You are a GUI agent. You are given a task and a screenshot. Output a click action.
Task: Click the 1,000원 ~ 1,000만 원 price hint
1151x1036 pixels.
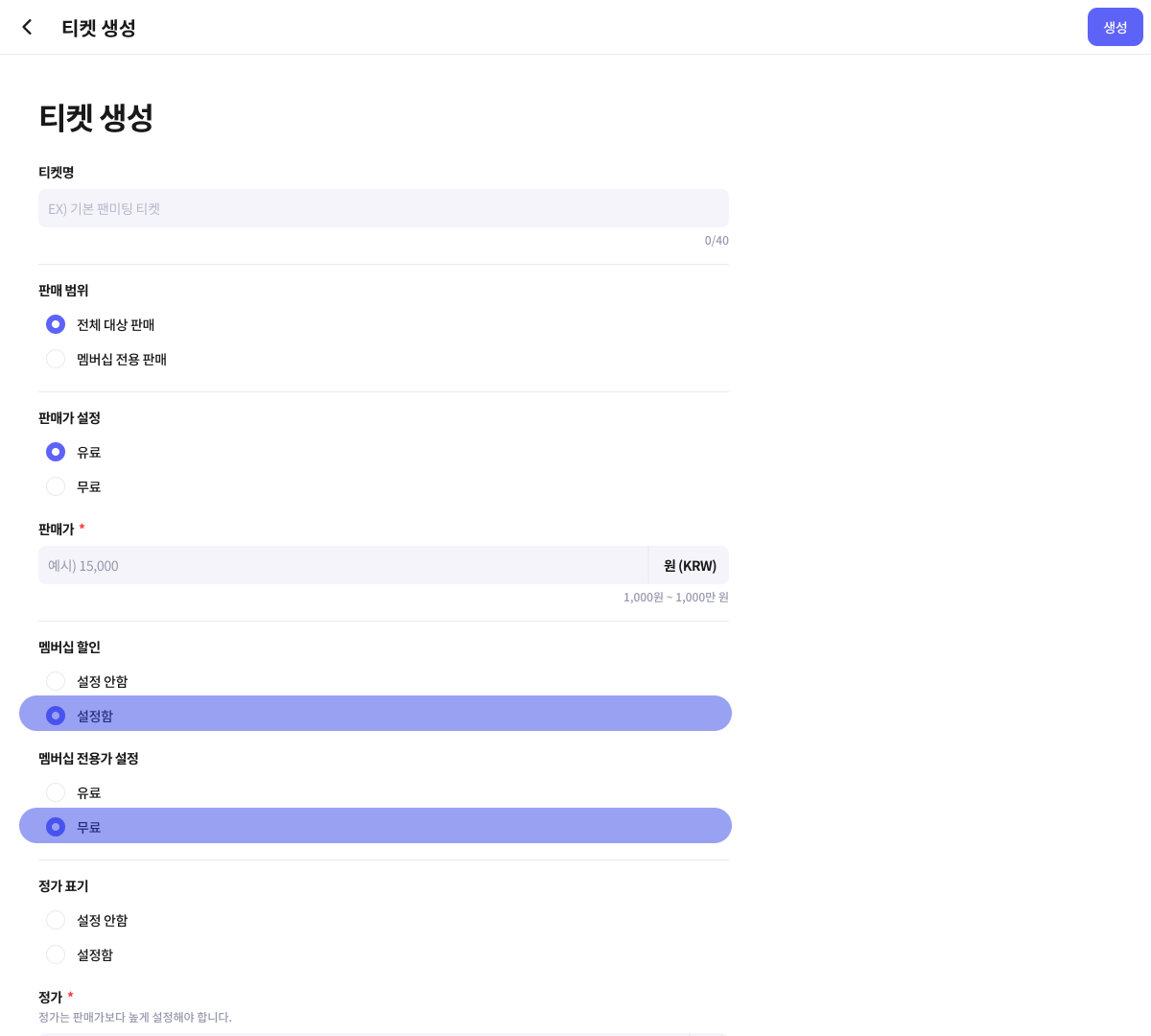pos(675,598)
